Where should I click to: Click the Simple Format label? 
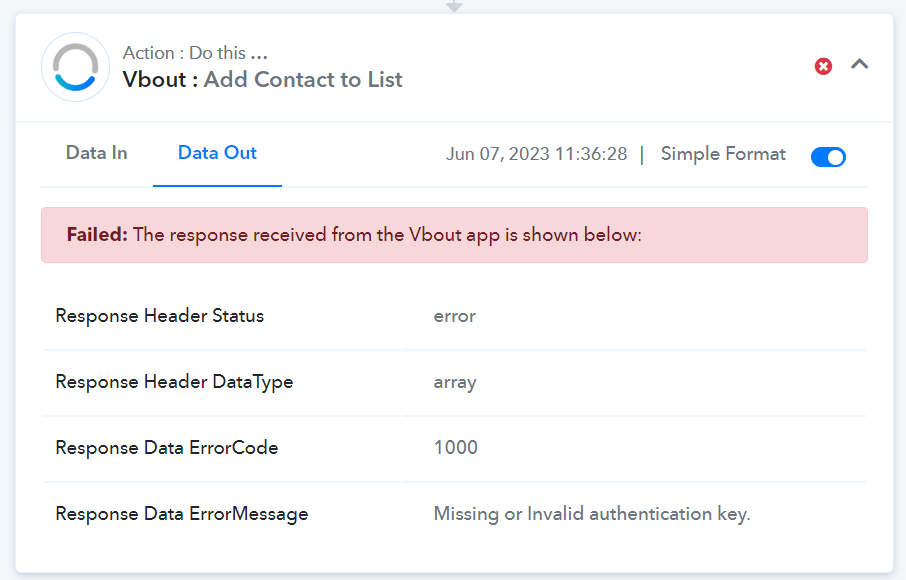723,154
